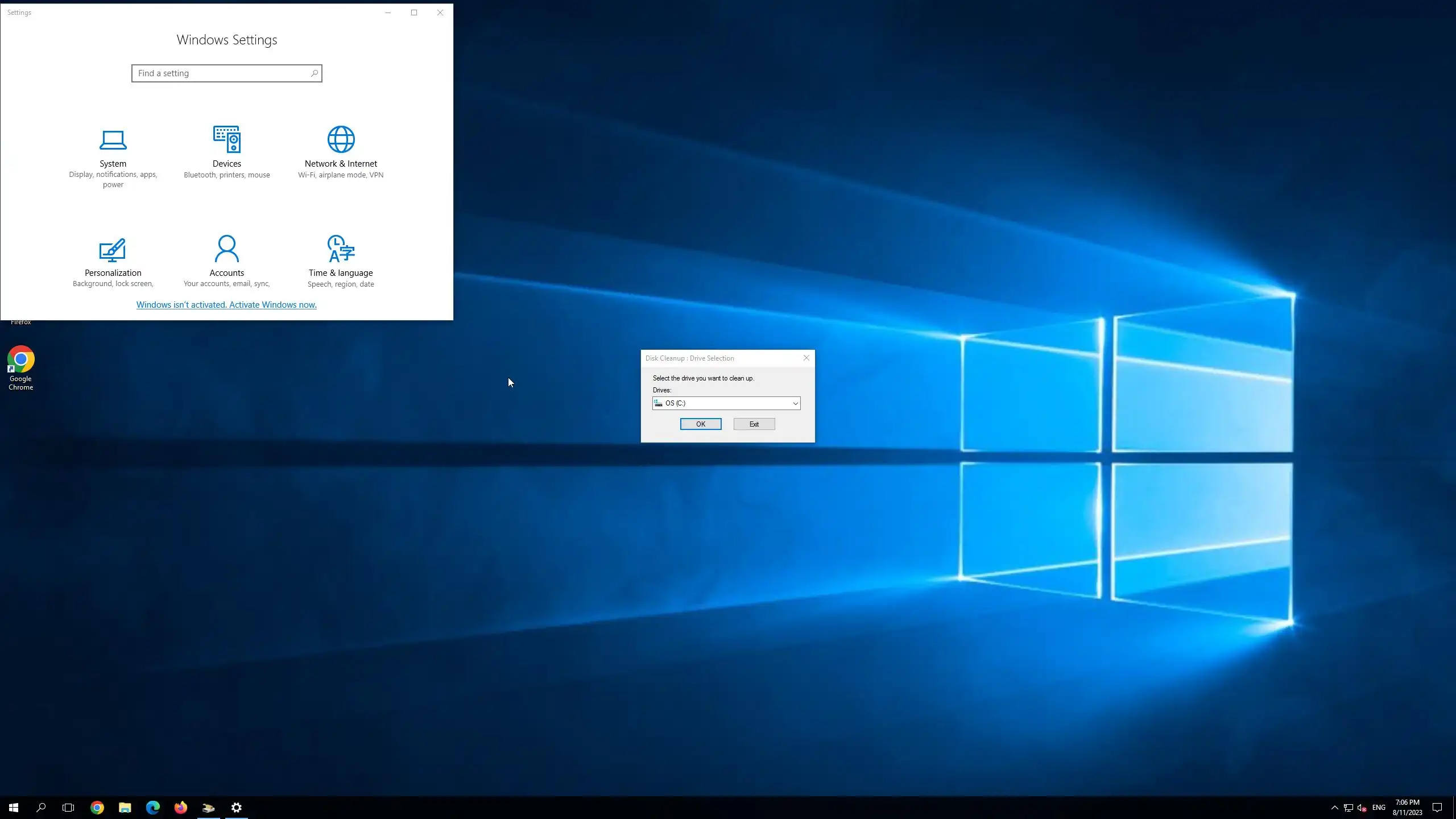
Task: Expand the Drives dropdown in Disk Cleanup
Action: [x=795, y=403]
